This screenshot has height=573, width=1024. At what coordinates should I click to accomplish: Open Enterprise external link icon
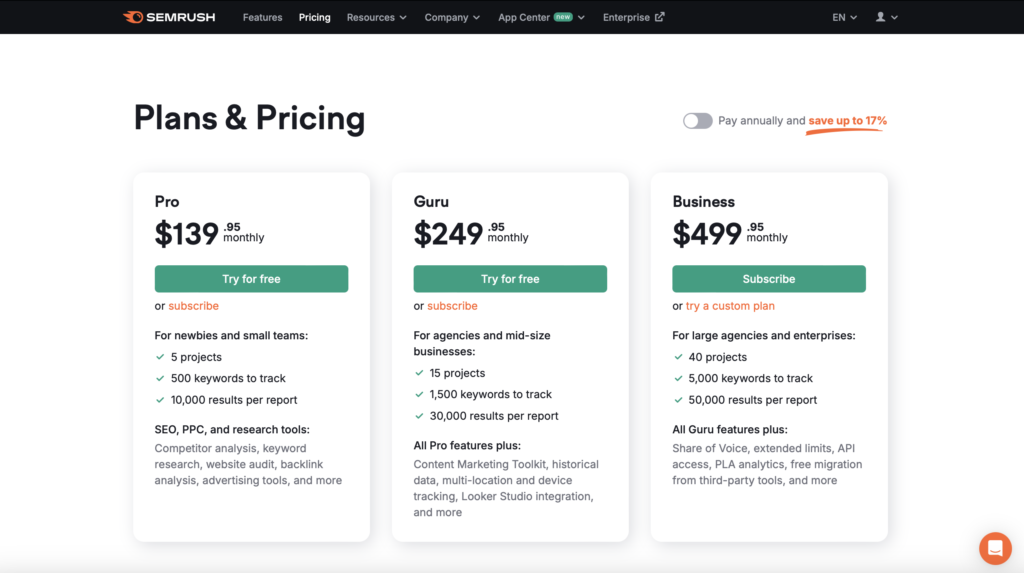point(660,17)
